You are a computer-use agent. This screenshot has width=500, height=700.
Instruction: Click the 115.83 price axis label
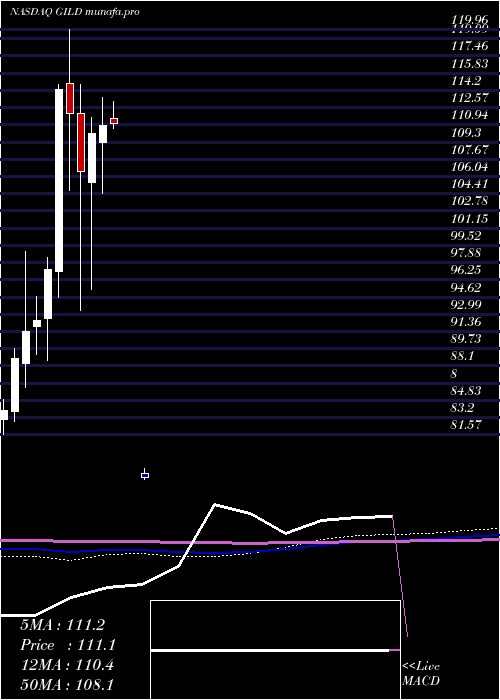pyautogui.click(x=469, y=63)
